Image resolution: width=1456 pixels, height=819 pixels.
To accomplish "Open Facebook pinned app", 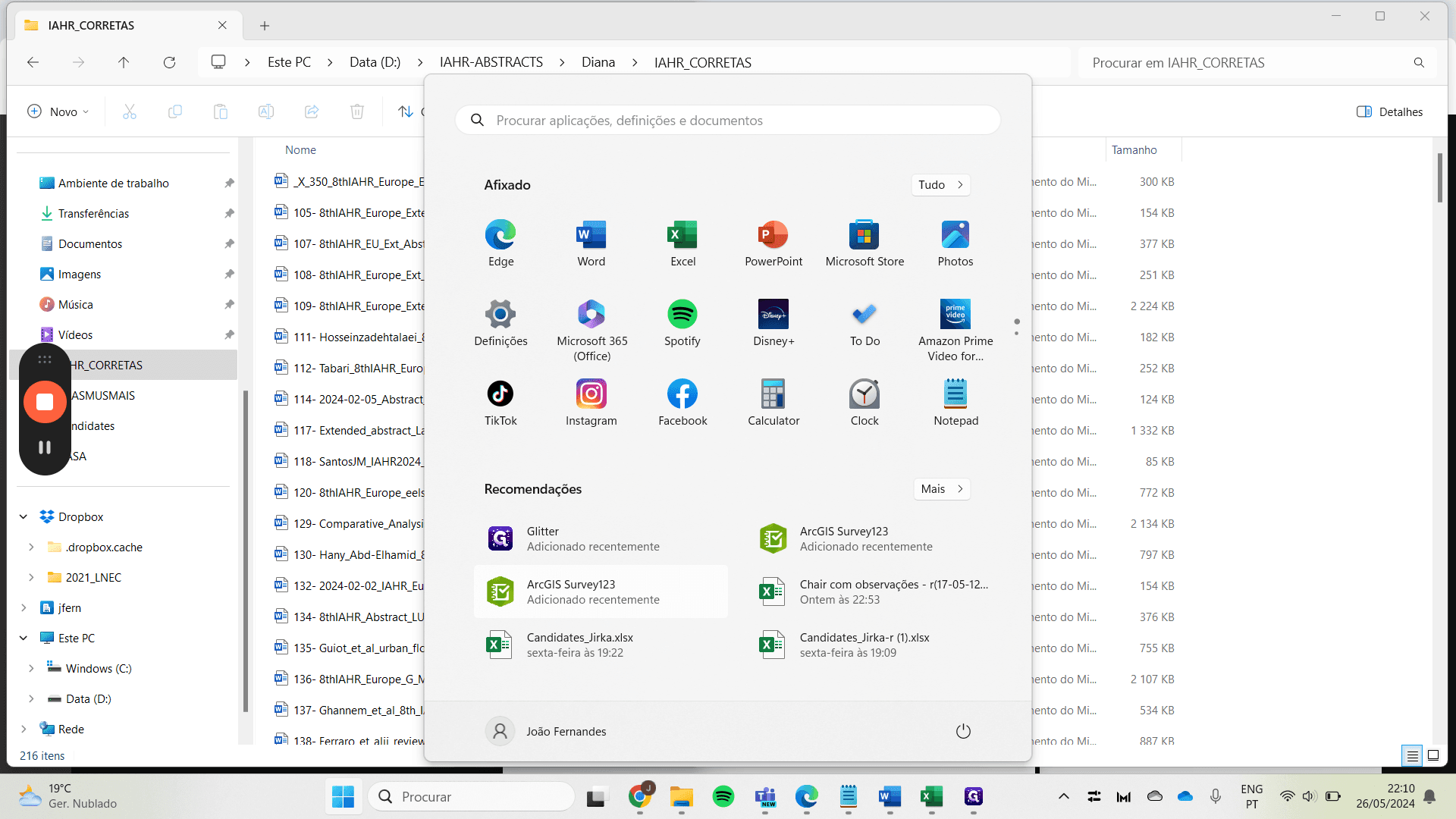I will coord(682,403).
